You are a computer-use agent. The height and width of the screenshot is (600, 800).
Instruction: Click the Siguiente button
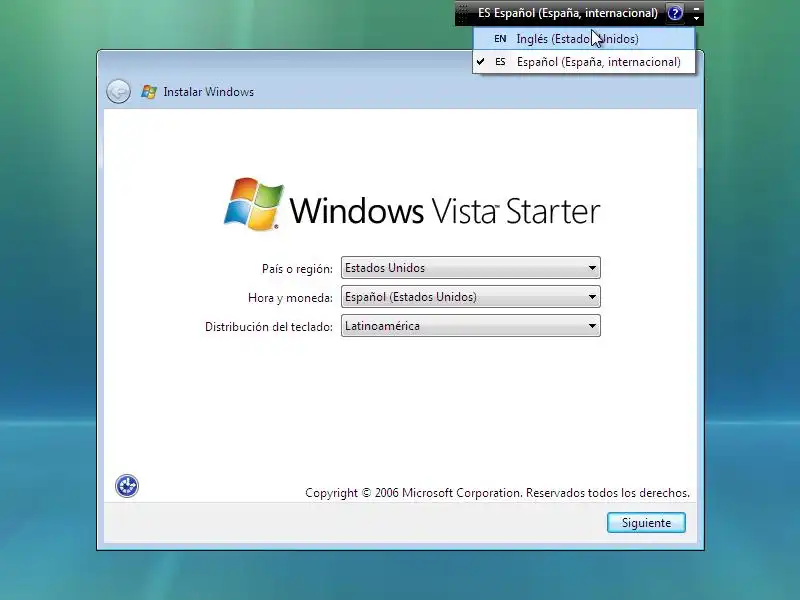646,523
